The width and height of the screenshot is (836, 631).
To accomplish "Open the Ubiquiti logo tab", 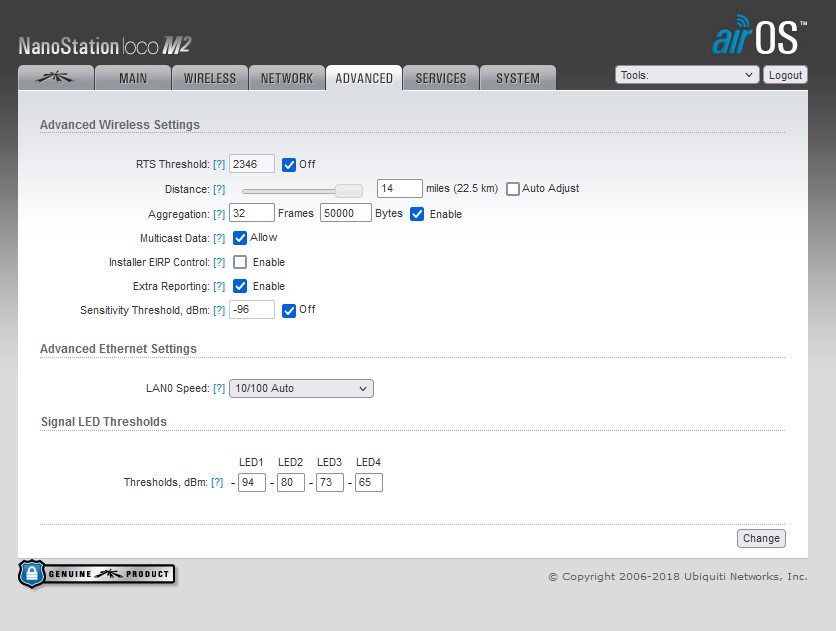I will pyautogui.click(x=56, y=78).
